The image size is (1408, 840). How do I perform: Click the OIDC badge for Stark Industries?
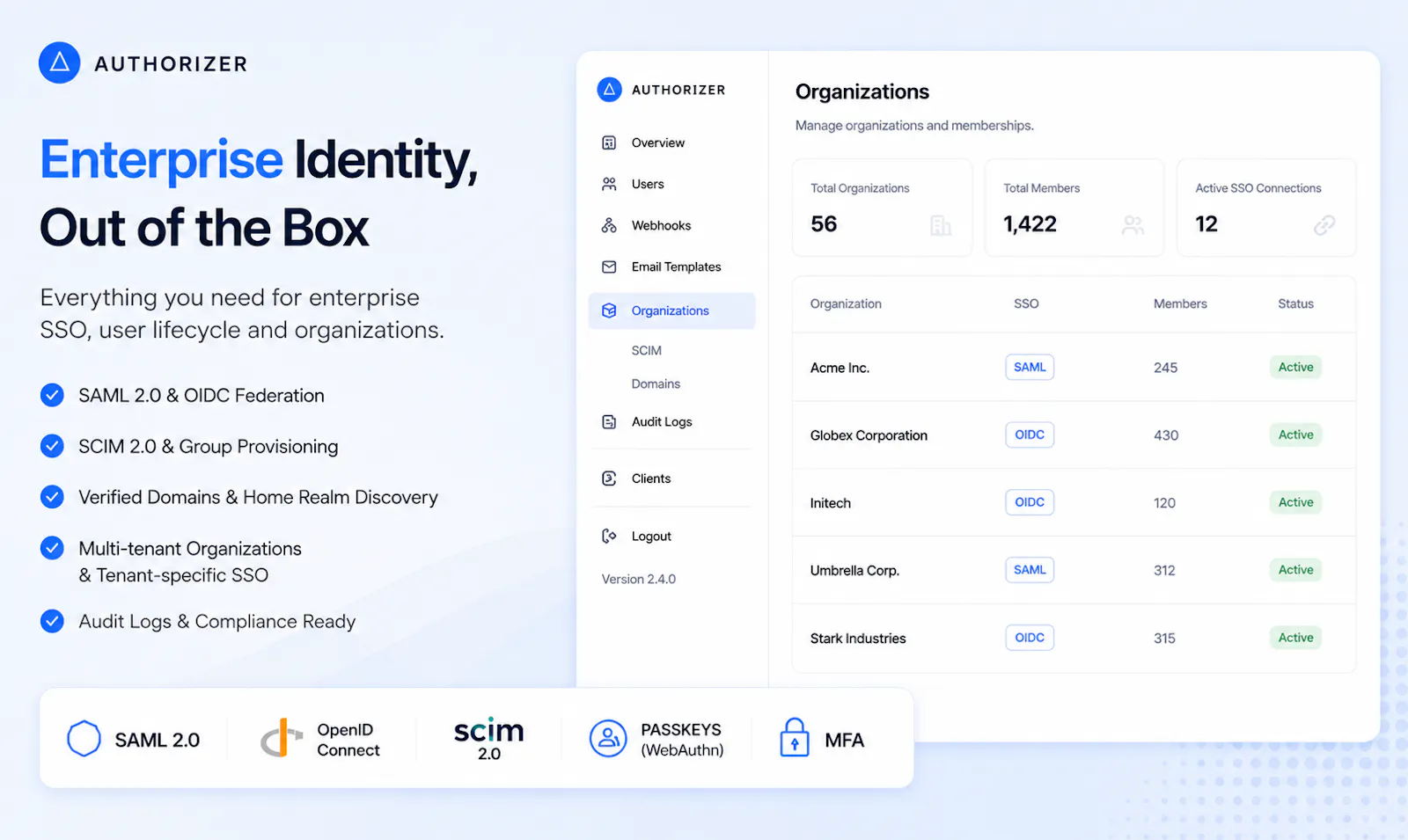click(1030, 638)
